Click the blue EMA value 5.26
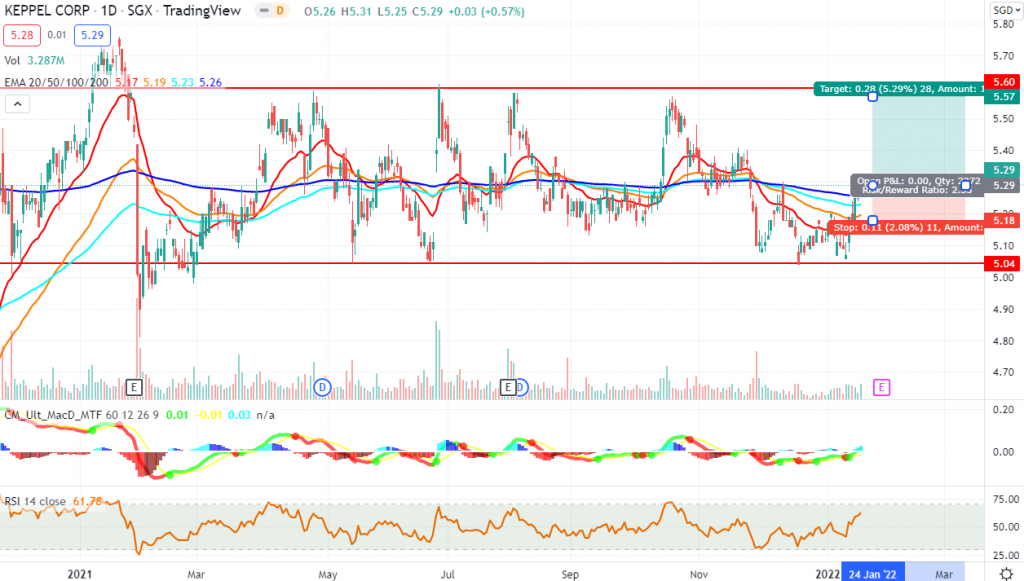The height and width of the screenshot is (581, 1024). coord(210,83)
